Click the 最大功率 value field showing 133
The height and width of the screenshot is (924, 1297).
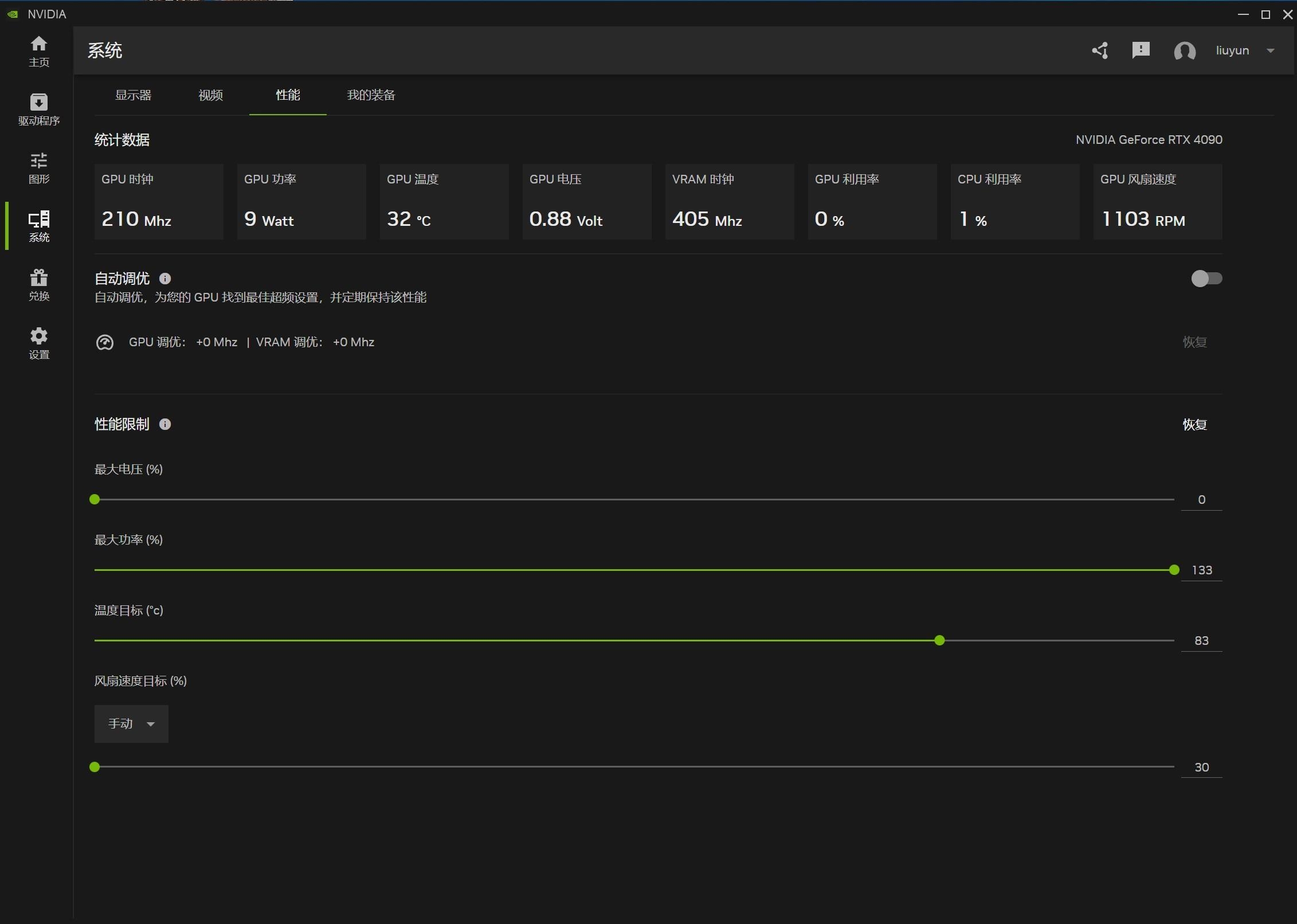pyautogui.click(x=1201, y=570)
